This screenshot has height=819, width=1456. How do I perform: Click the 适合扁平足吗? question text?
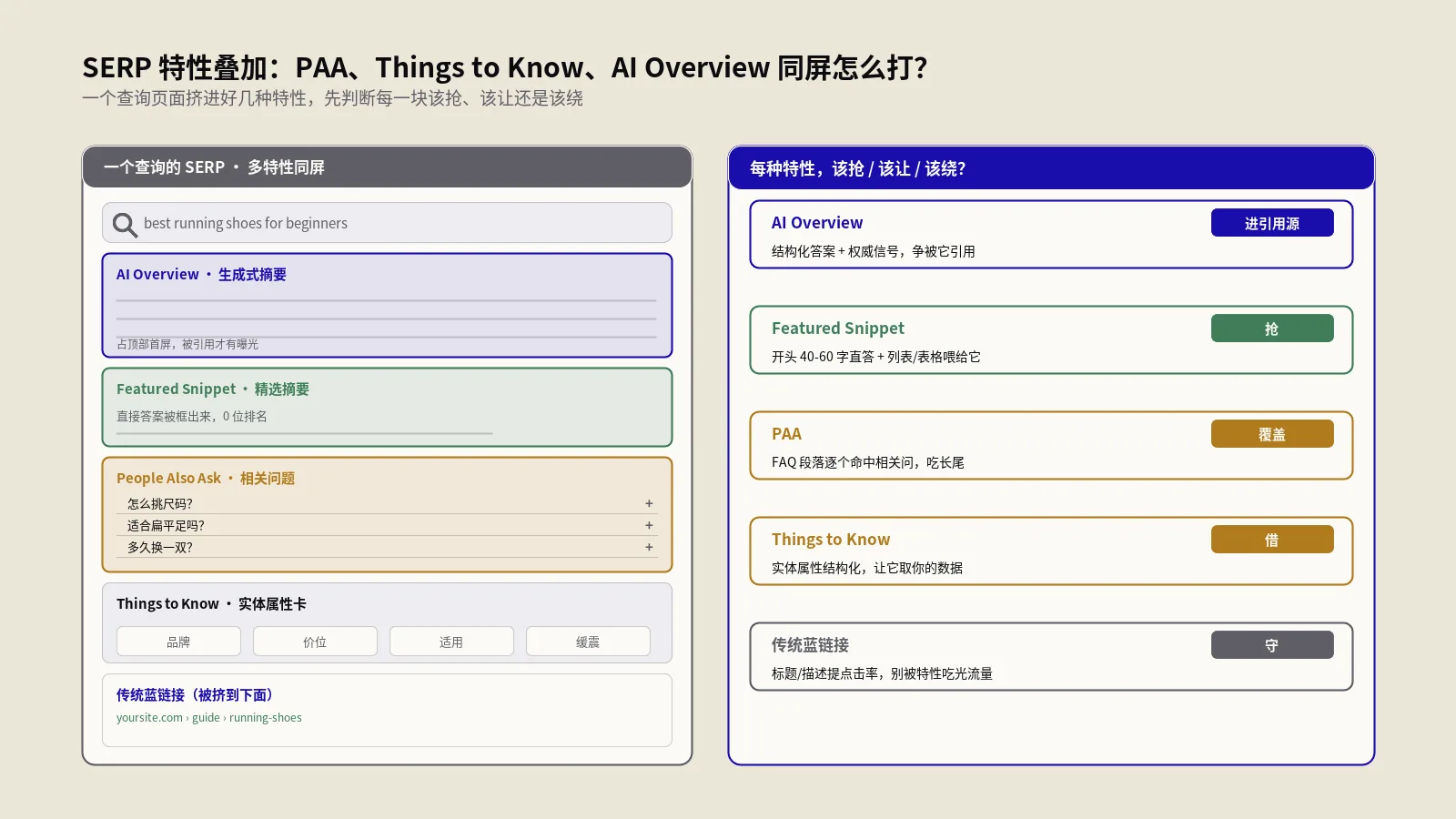point(166,526)
